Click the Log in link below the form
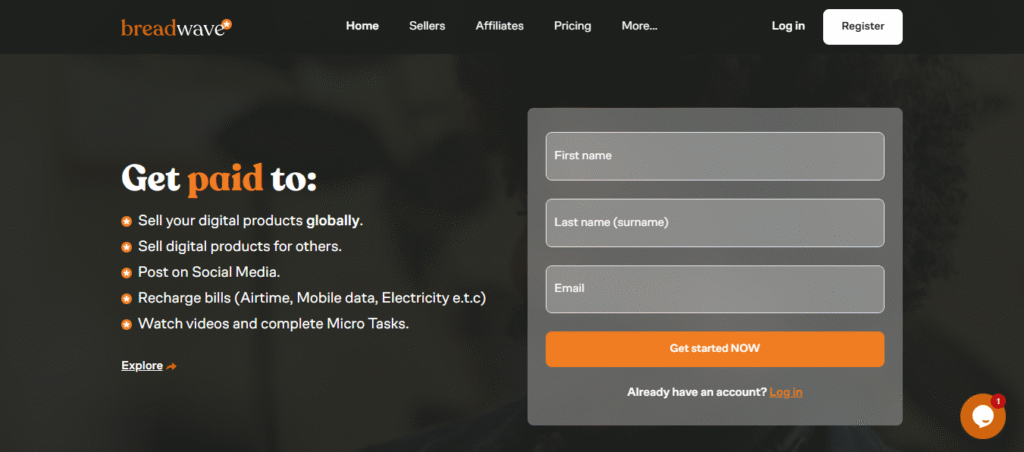The image size is (1024, 452). (x=786, y=392)
